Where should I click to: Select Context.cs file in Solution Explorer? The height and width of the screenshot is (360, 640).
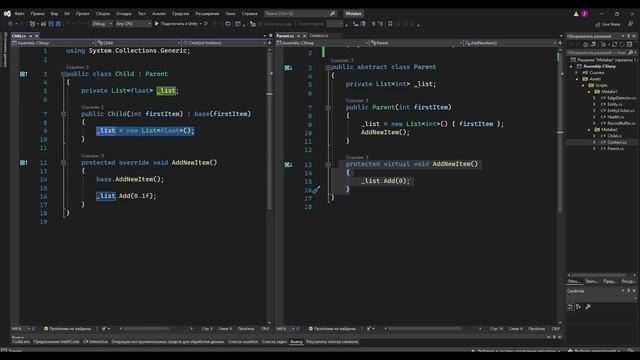pyautogui.click(x=616, y=142)
